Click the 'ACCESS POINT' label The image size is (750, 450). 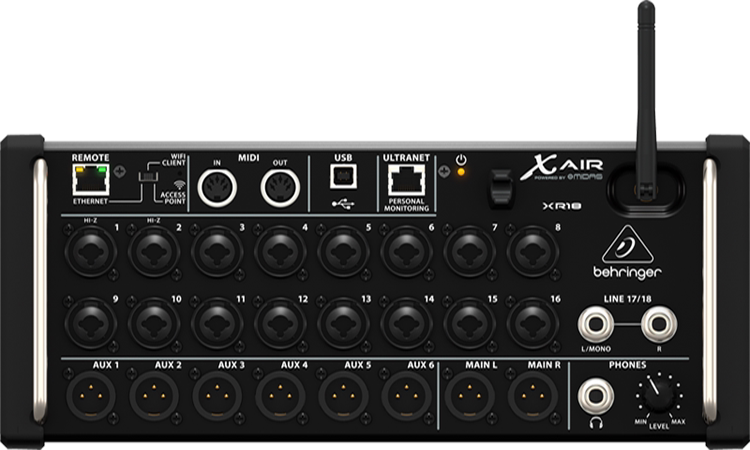(x=173, y=198)
